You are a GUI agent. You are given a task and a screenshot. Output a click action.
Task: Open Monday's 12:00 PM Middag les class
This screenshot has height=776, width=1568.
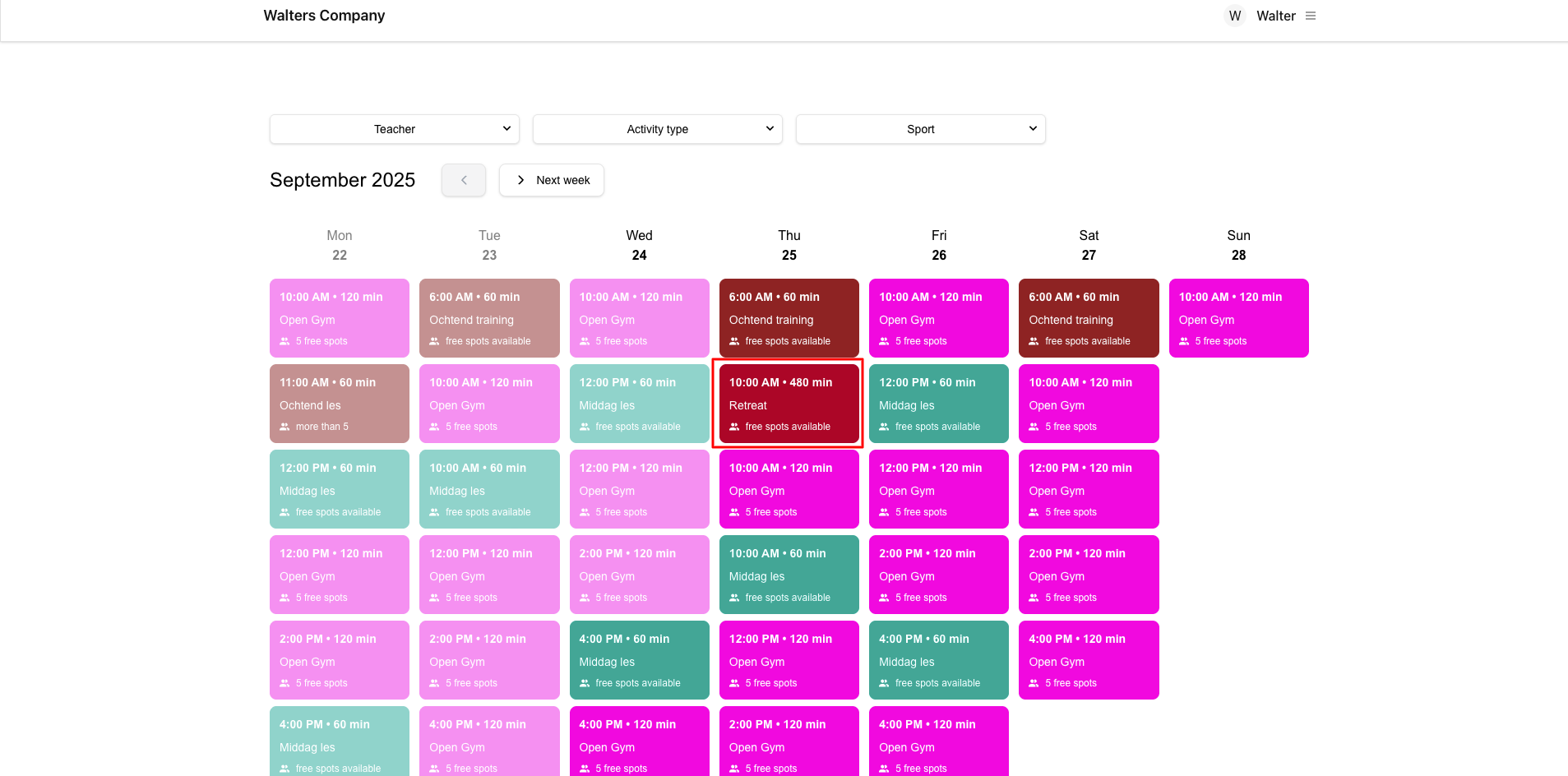(x=339, y=489)
